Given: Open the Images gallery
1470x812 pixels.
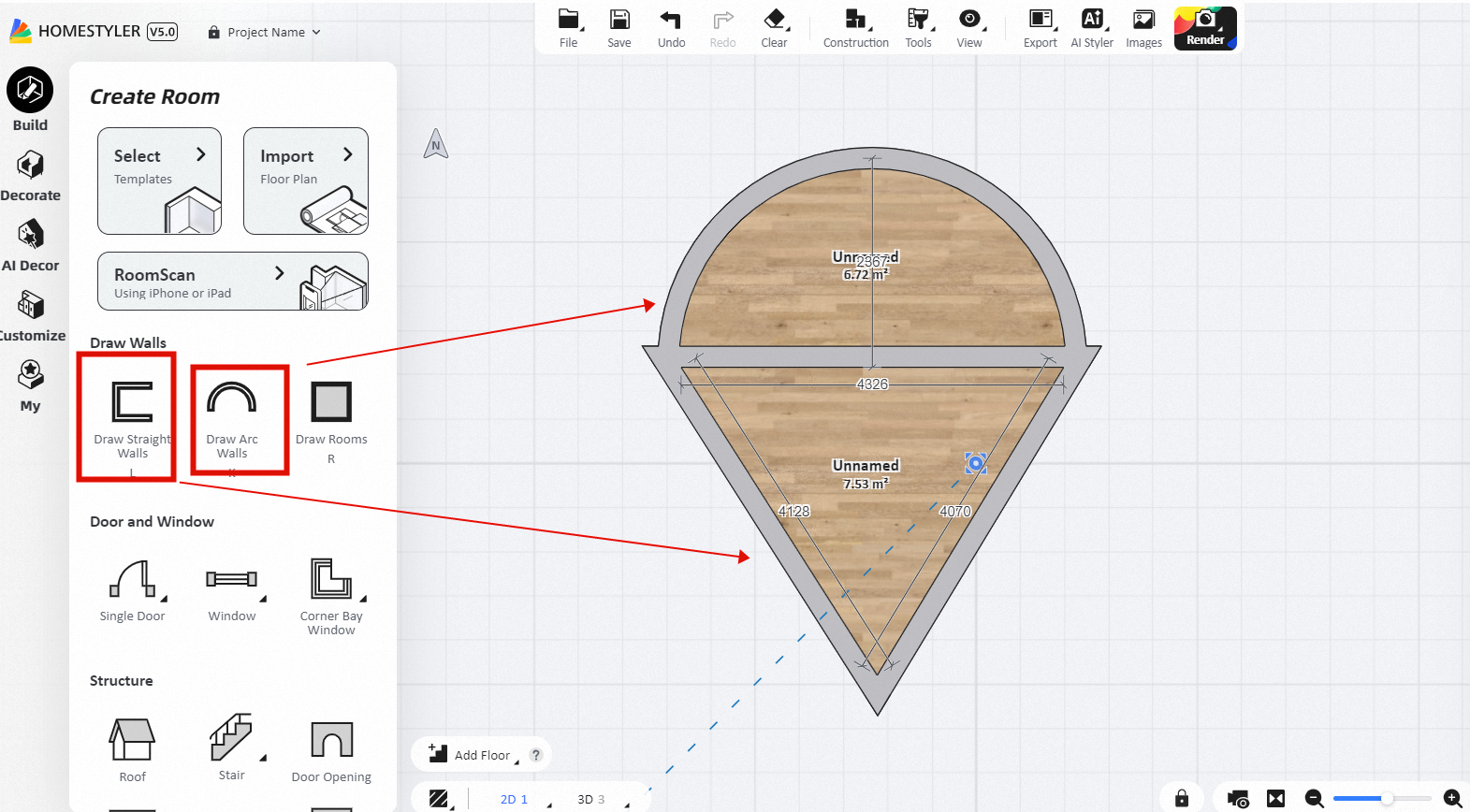Looking at the screenshot, I should 1143,20.
